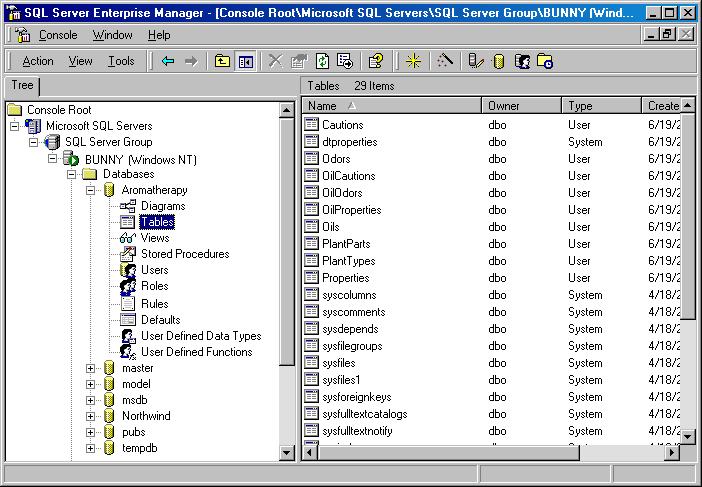Select the Tree tab

tap(22, 85)
